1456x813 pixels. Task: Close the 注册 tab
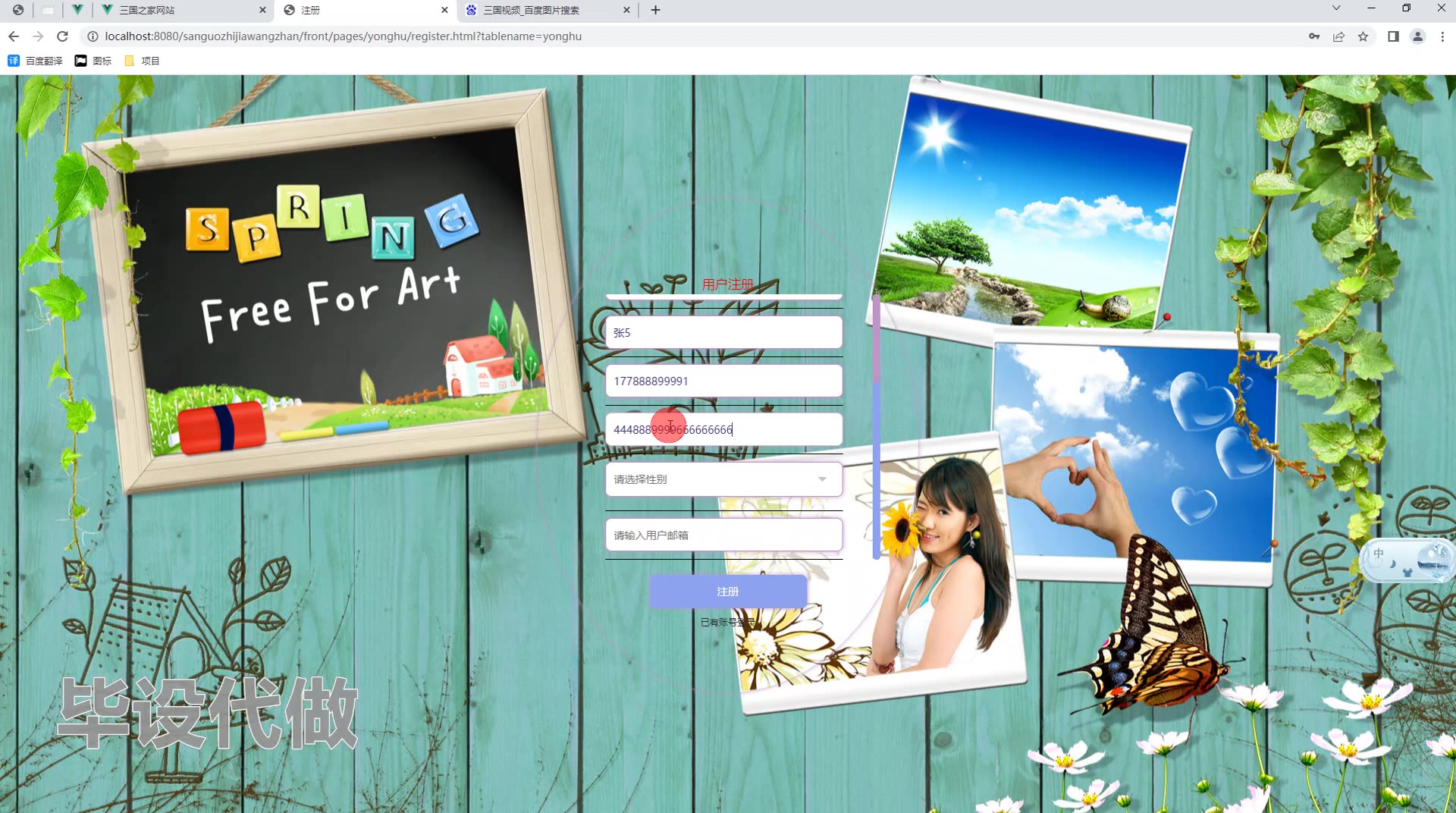(444, 10)
